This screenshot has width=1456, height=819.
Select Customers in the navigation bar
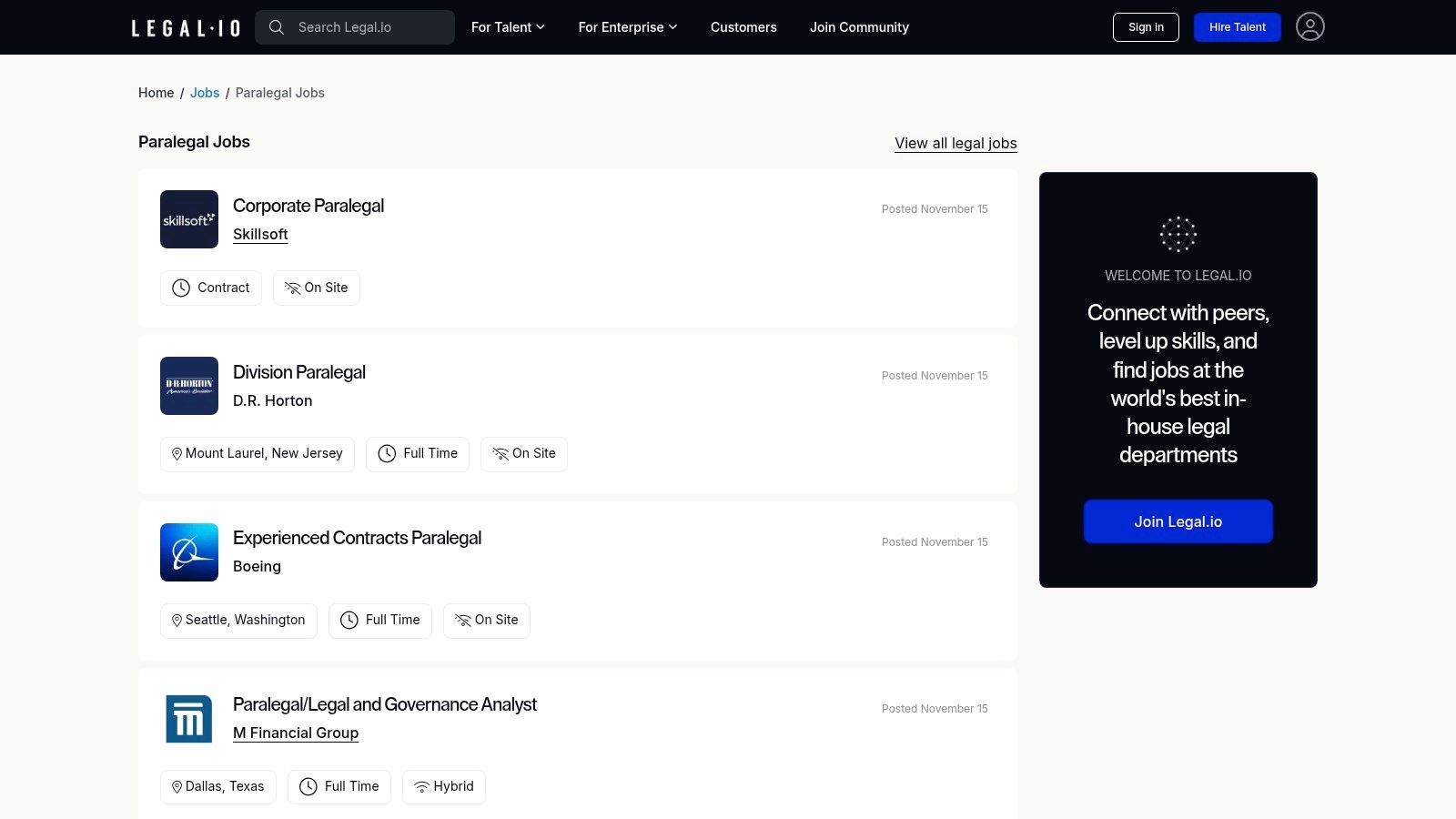743,27
